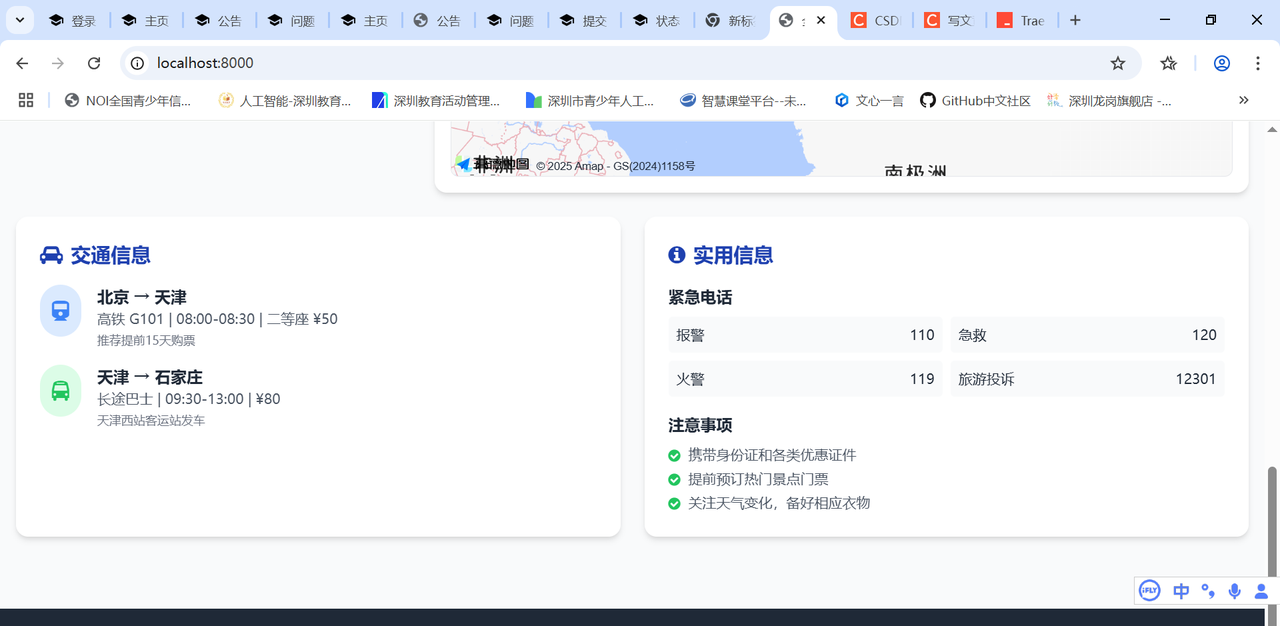
Task: Open the 文心一言 bookmark
Action: pos(868,100)
